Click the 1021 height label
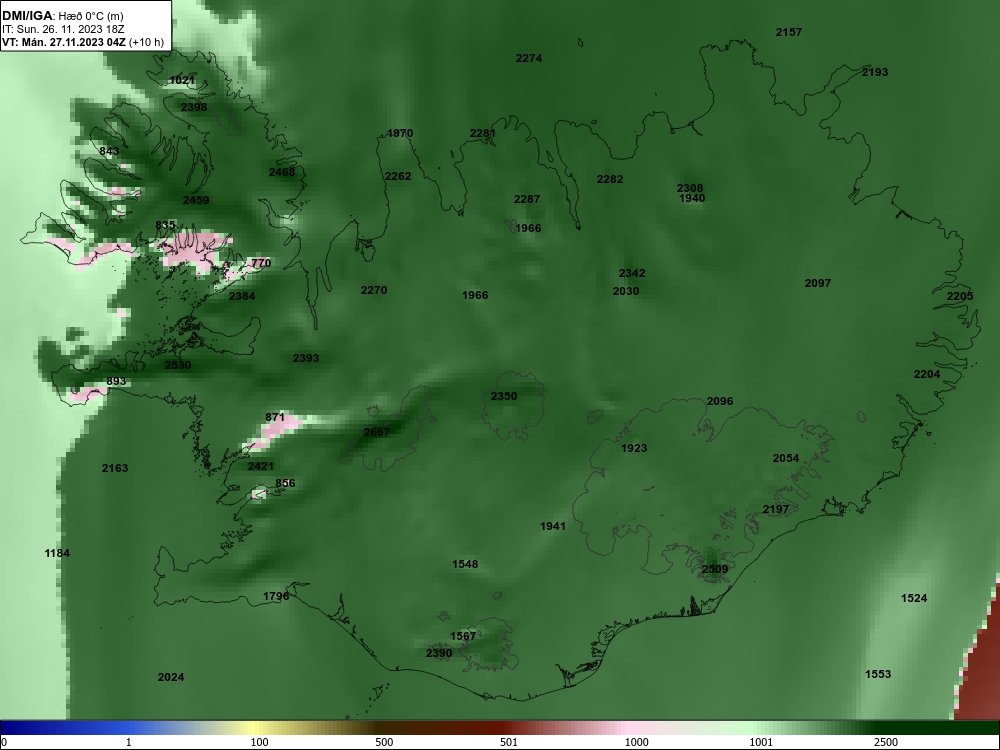The width and height of the screenshot is (1000, 750). click(182, 80)
